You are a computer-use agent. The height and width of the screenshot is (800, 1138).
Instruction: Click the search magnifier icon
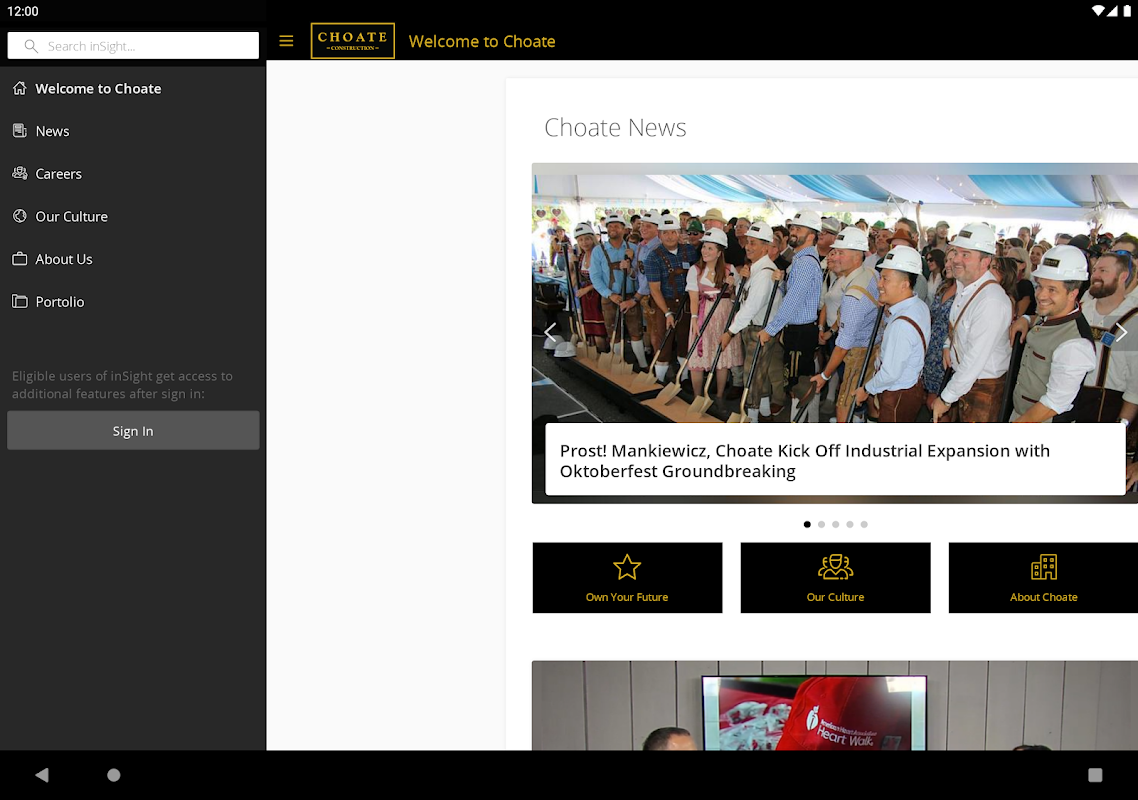tap(30, 46)
